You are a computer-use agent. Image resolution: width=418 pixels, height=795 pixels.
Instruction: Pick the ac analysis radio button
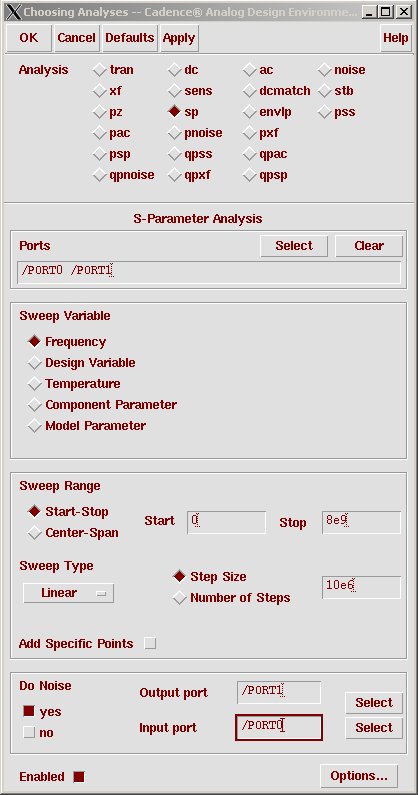[249, 70]
